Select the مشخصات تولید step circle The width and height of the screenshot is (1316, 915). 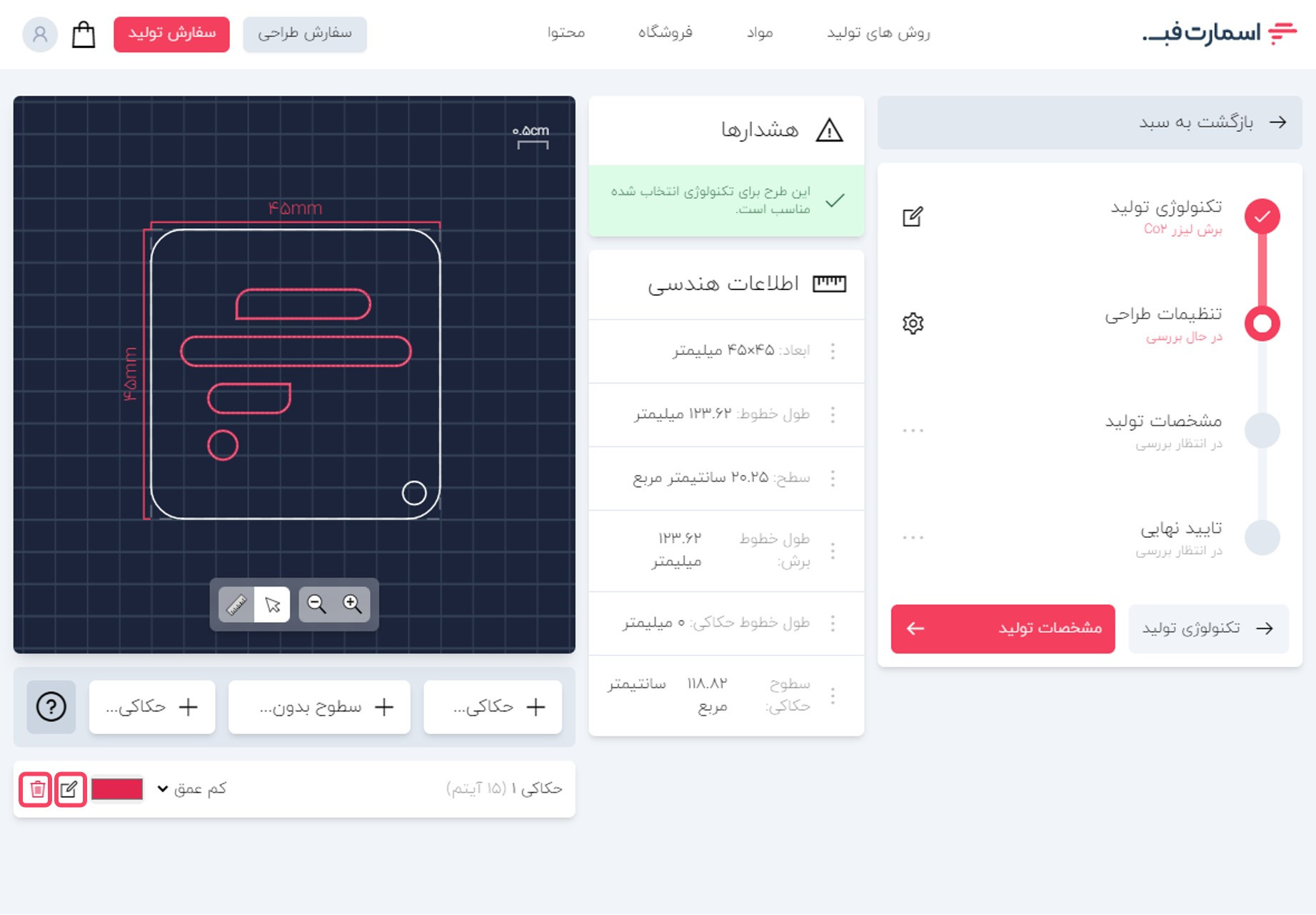click(x=1262, y=431)
